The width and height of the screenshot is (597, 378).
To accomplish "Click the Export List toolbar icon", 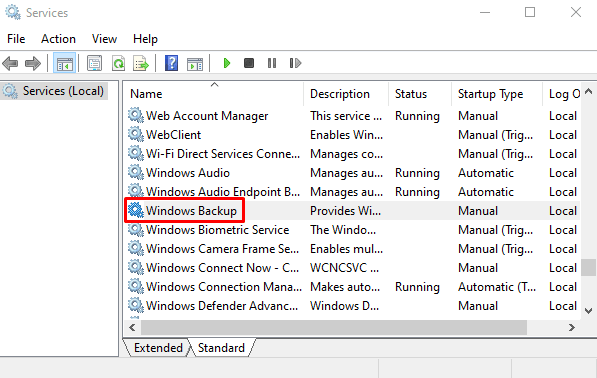I will pos(140,63).
